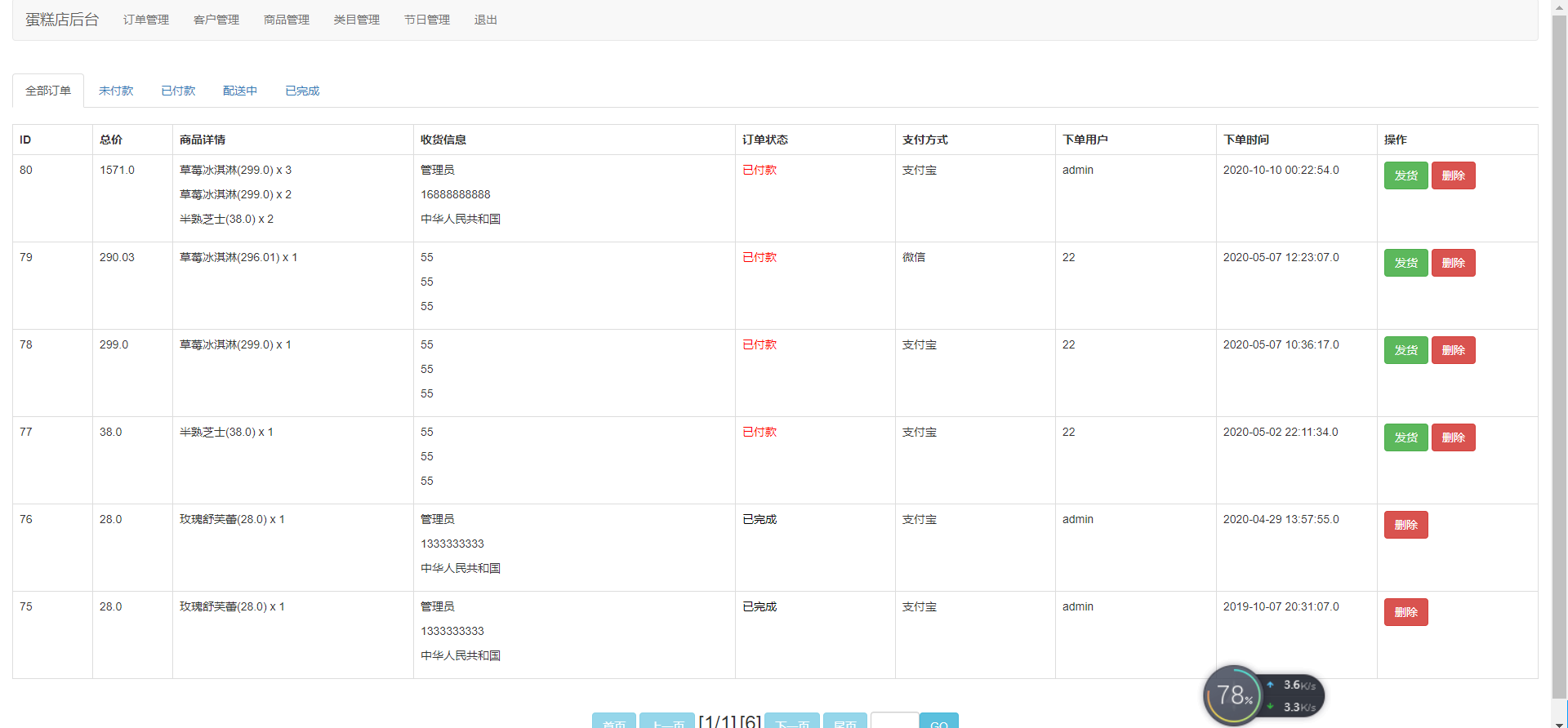Click phone number 16888888888
Screen dimensions: 1568x728
tap(456, 194)
